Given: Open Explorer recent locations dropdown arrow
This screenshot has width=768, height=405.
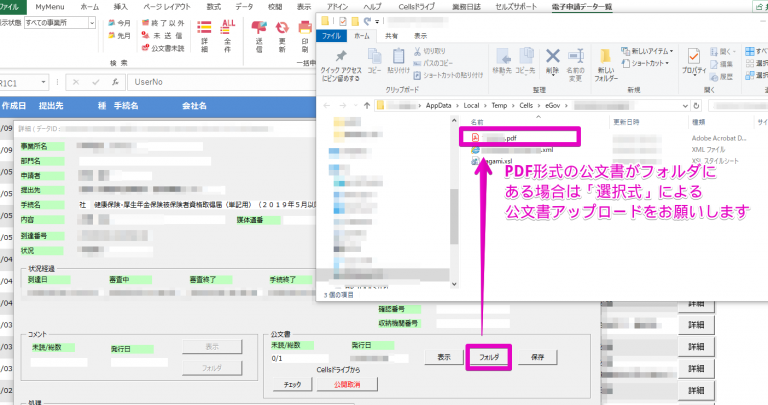Looking at the screenshot, I should (355, 106).
